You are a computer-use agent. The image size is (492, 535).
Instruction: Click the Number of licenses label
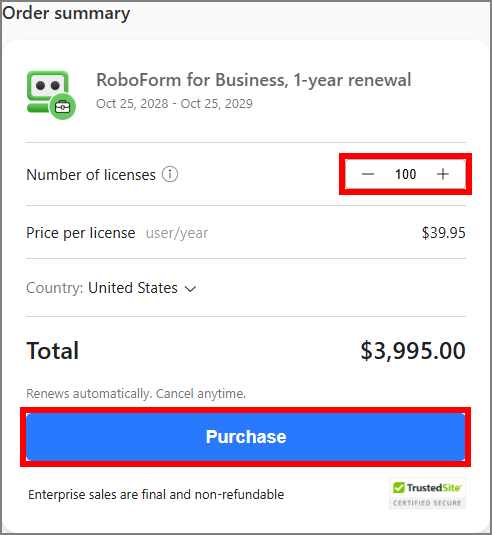91,175
